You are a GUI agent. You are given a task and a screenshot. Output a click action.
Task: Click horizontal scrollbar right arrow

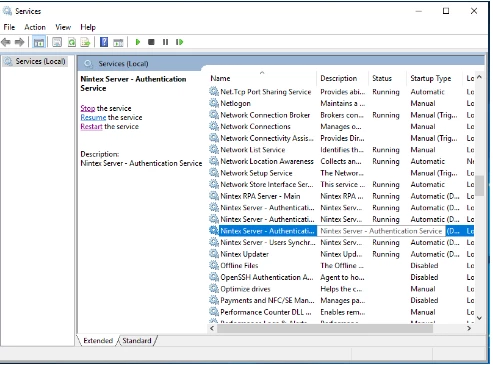click(x=469, y=328)
